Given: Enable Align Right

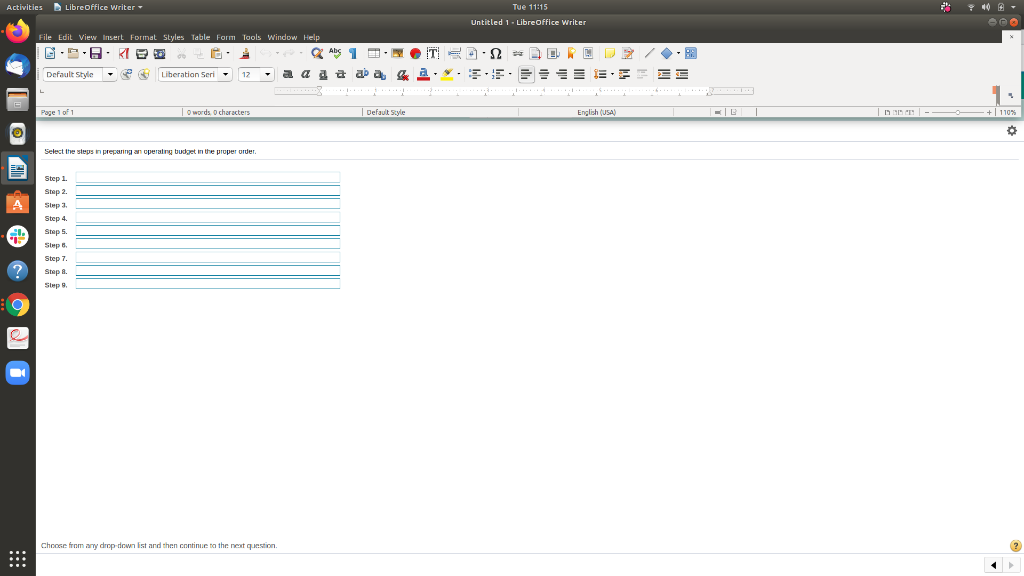Looking at the screenshot, I should click(561, 74).
